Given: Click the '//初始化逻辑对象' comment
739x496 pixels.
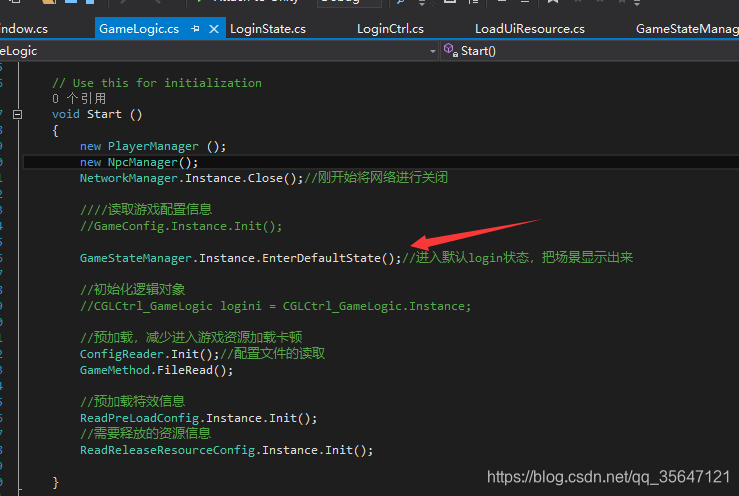Looking at the screenshot, I should pyautogui.click(x=132, y=289).
